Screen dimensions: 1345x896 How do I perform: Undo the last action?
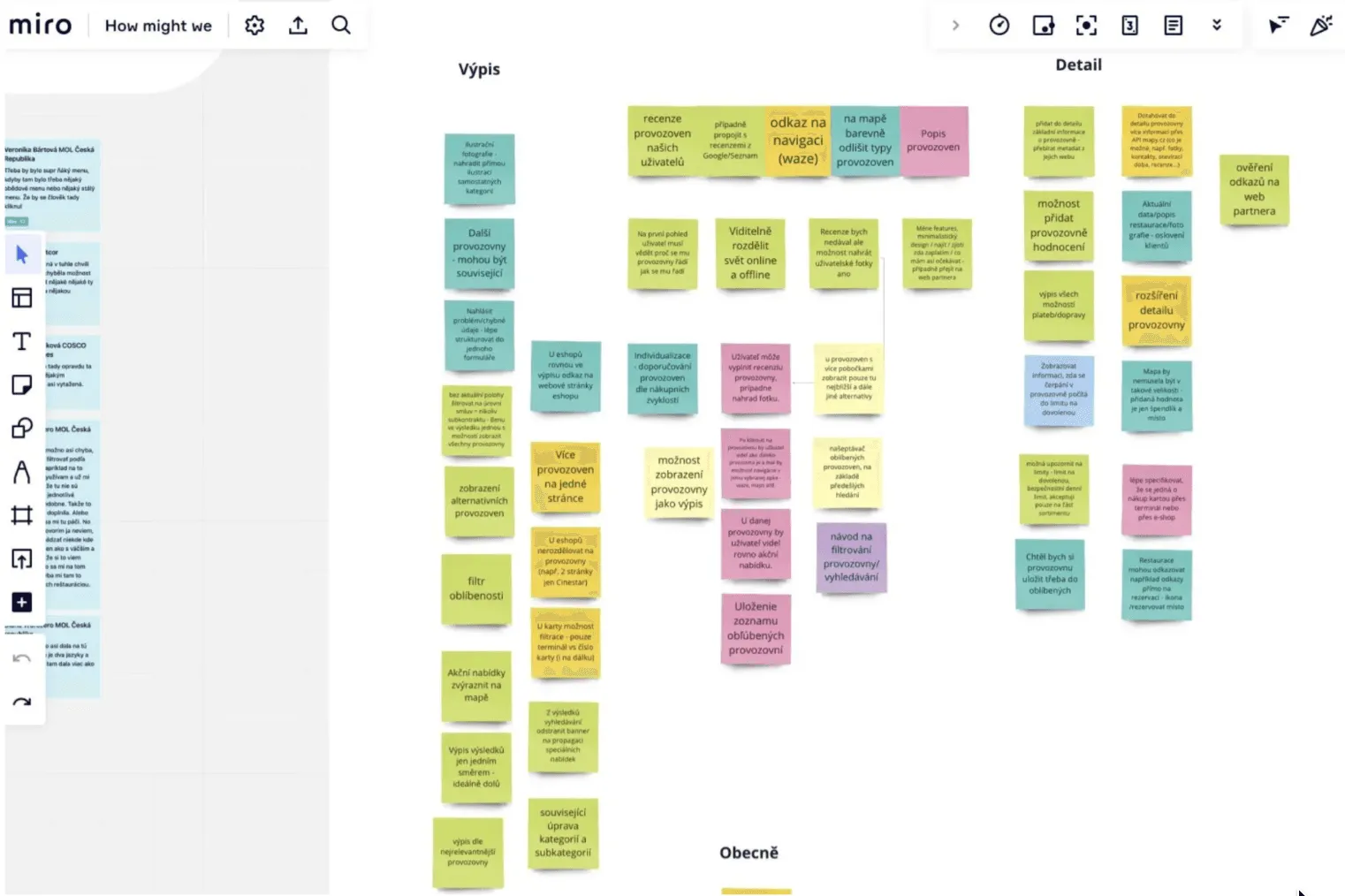(x=22, y=658)
